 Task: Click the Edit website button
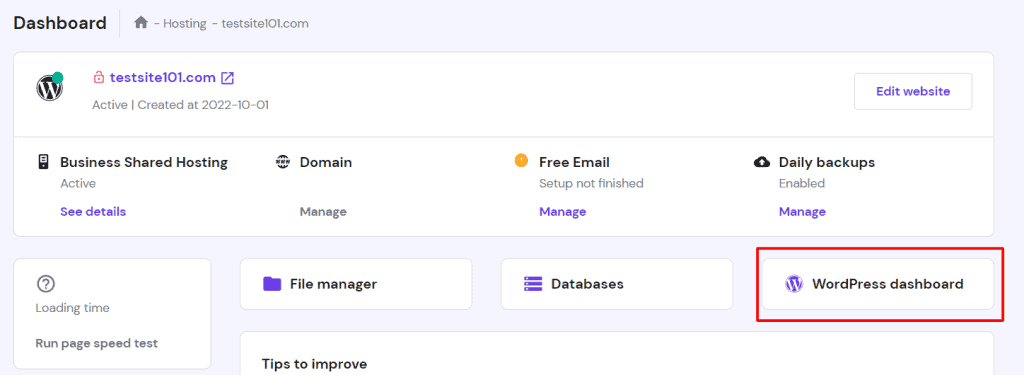coord(913,91)
